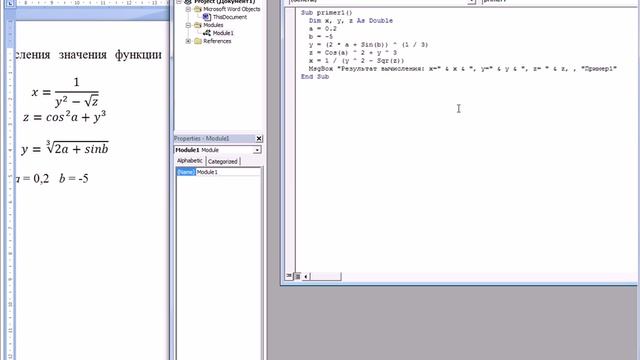This screenshot has width=640, height=360.
Task: Click the word 'функции' in Word document
Action: point(138,54)
